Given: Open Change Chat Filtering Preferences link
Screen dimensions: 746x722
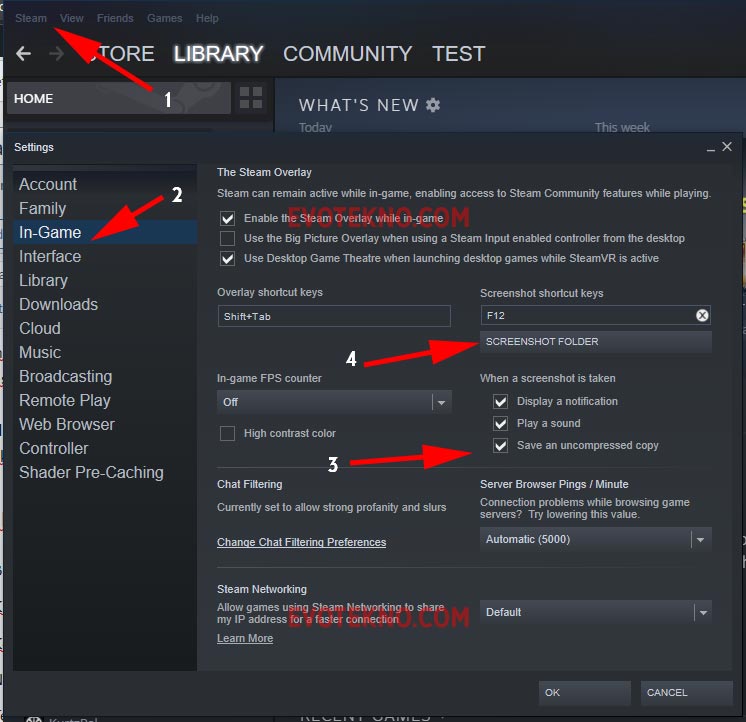Looking at the screenshot, I should pos(301,542).
